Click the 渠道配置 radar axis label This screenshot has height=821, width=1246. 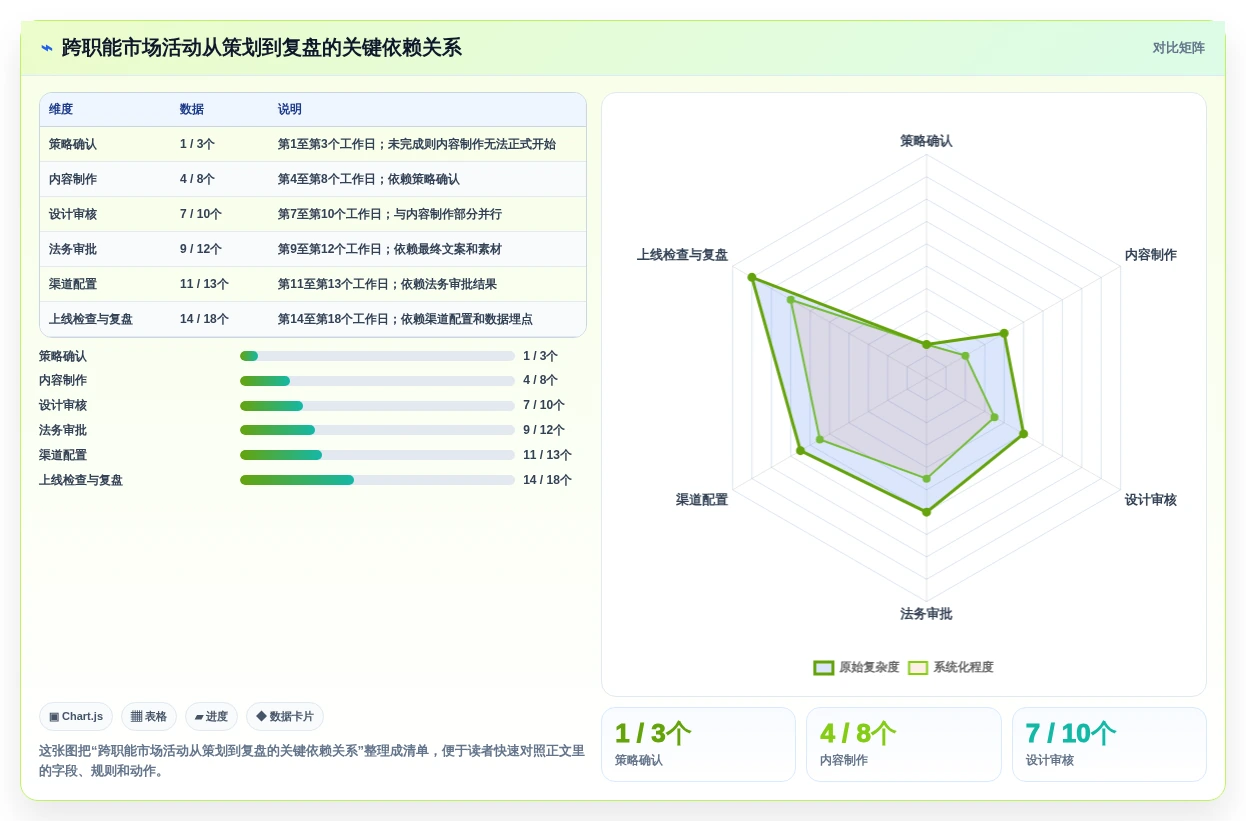(702, 500)
